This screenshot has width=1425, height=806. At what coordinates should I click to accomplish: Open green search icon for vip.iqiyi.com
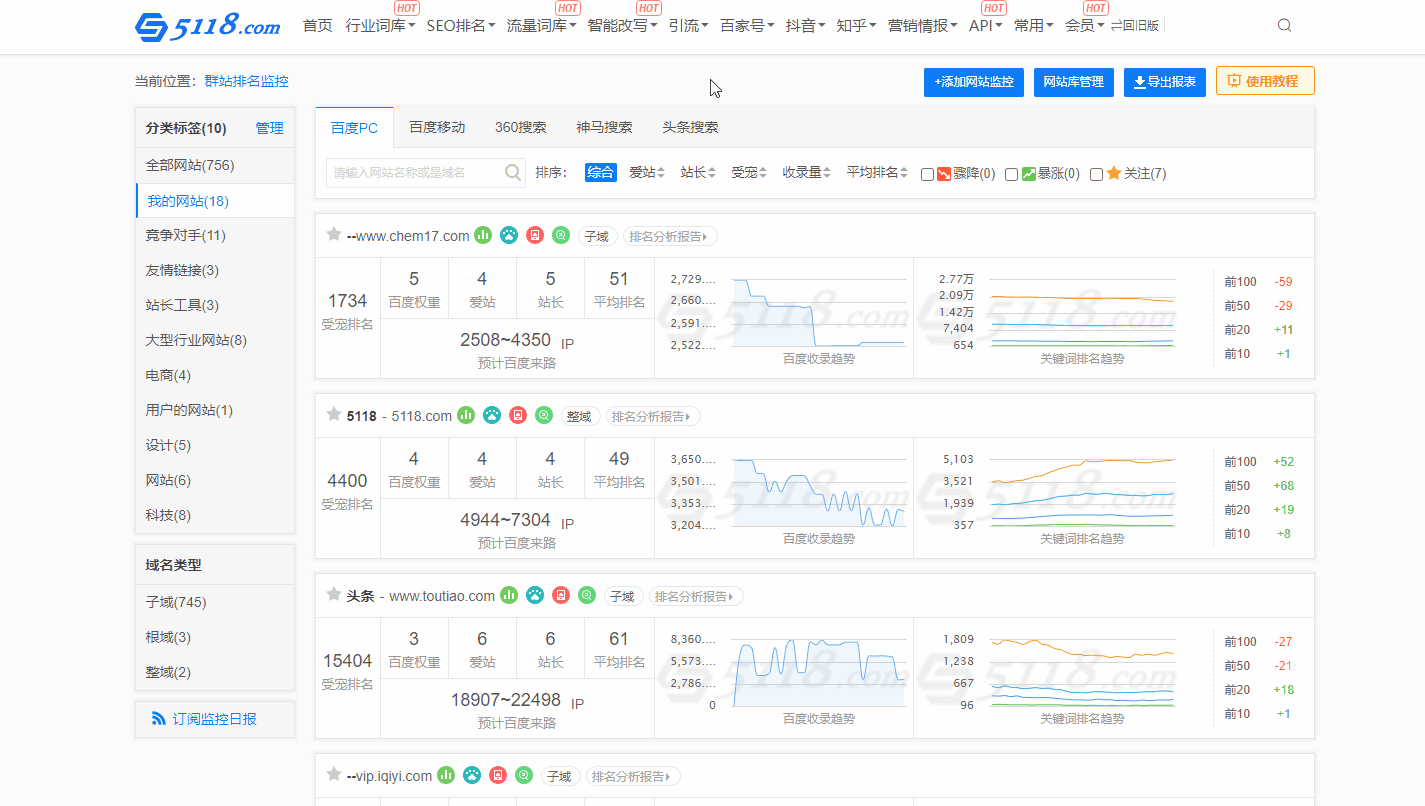pos(524,775)
